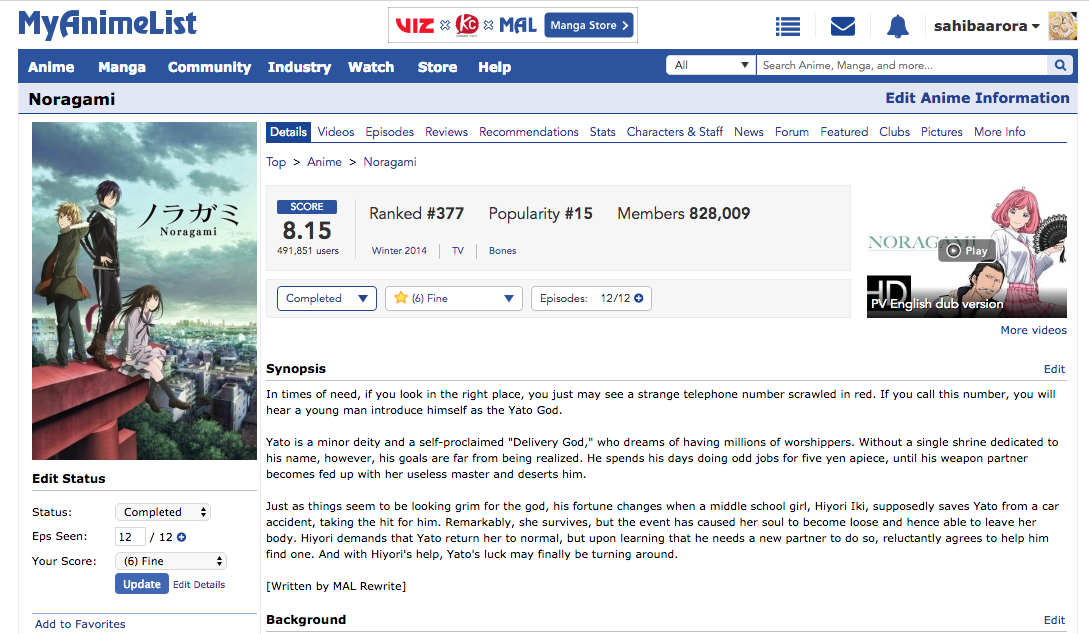Click the user profile avatar picture
1089x634 pixels.
pyautogui.click(x=1062, y=26)
